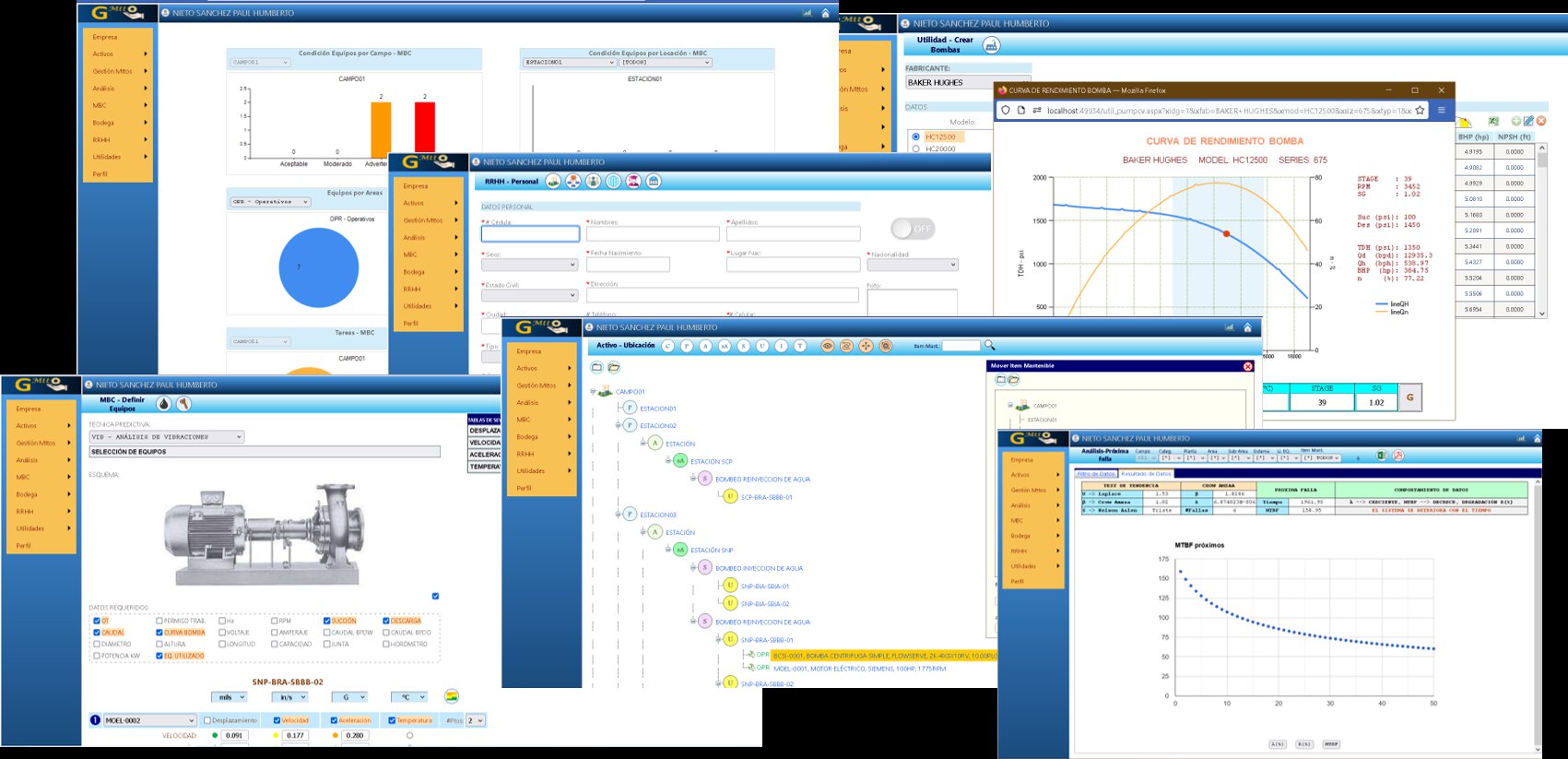This screenshot has width=1568, height=759.
Task: Click the oil drop icon in MBC toolbar
Action: pyautogui.click(x=163, y=404)
